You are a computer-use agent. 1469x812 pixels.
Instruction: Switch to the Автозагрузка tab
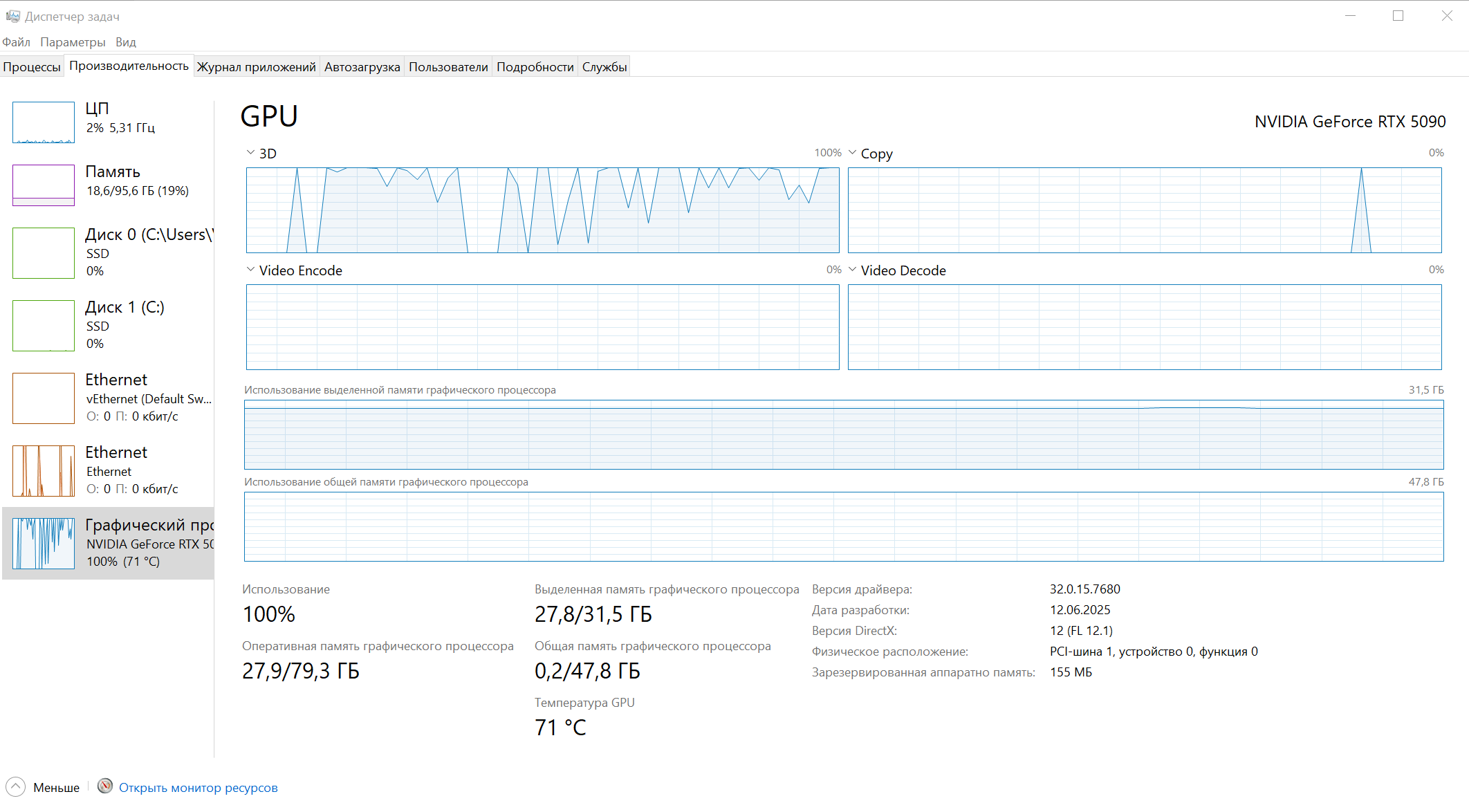click(x=362, y=67)
